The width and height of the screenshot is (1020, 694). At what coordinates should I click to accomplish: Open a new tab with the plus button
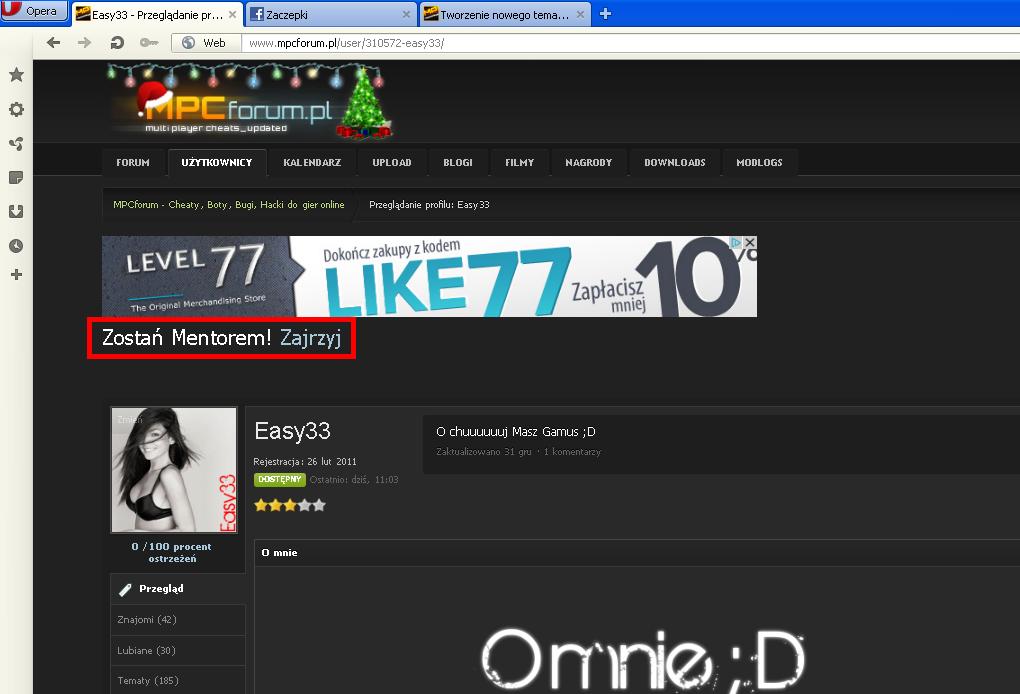605,14
